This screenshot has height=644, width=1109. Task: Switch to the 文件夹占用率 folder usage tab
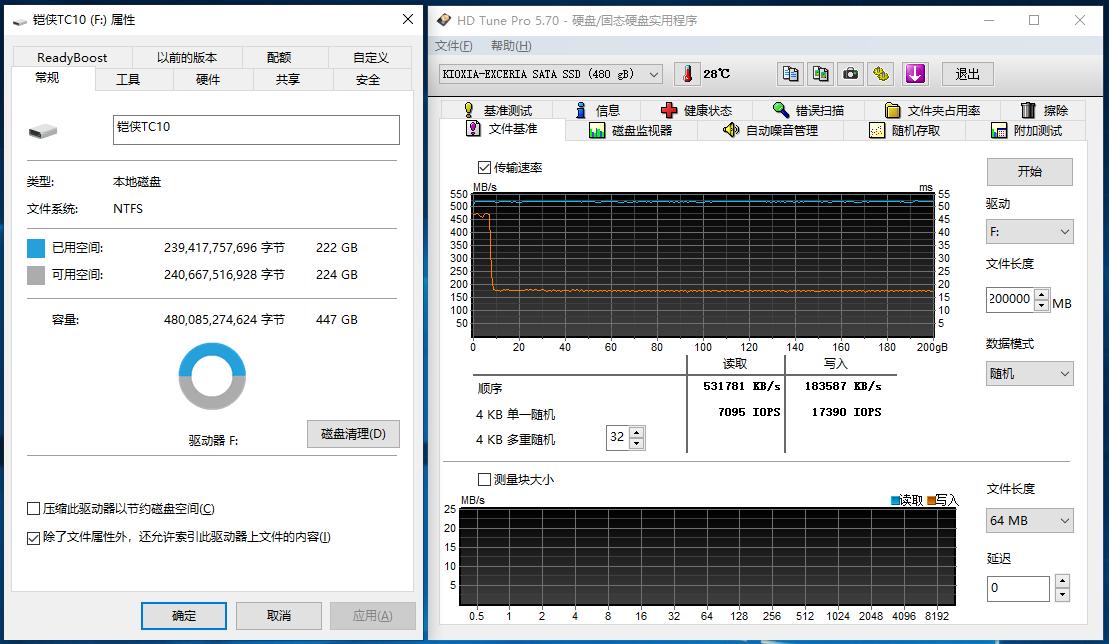point(928,109)
